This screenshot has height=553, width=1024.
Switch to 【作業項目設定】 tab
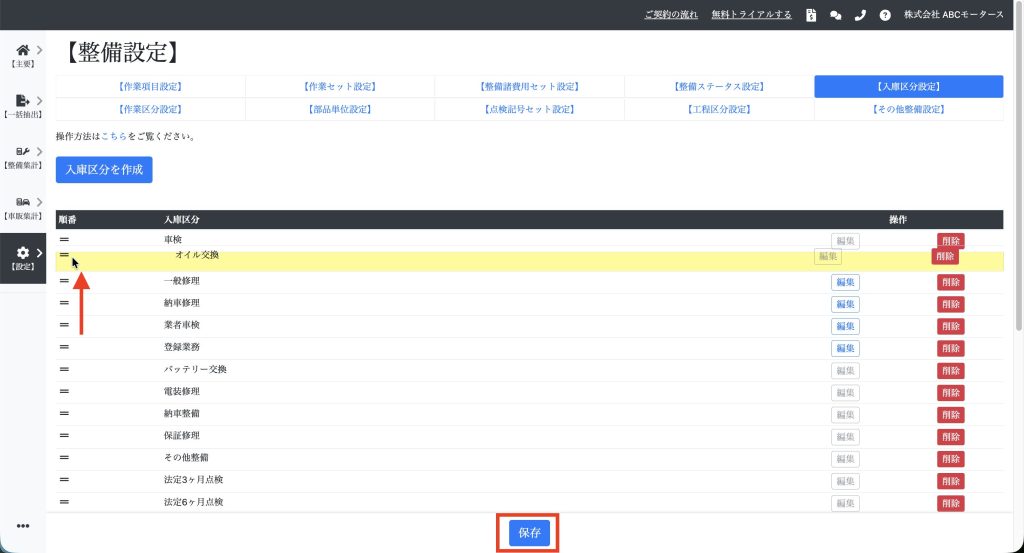[150, 87]
